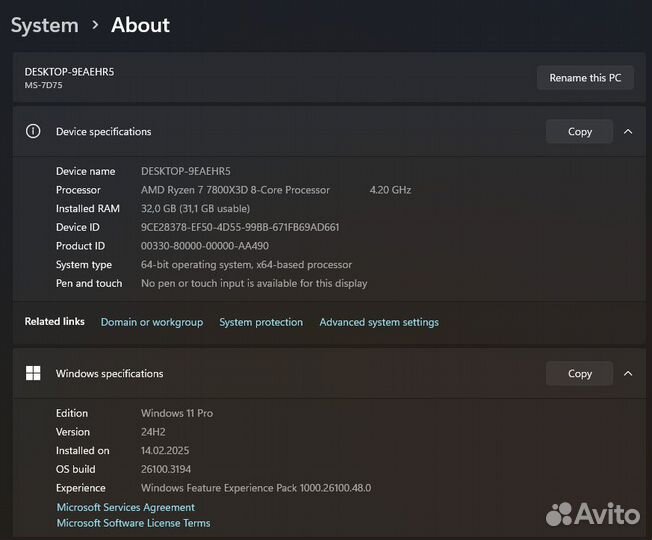Click the Windows logo icon
652x540 pixels.
click(33, 373)
